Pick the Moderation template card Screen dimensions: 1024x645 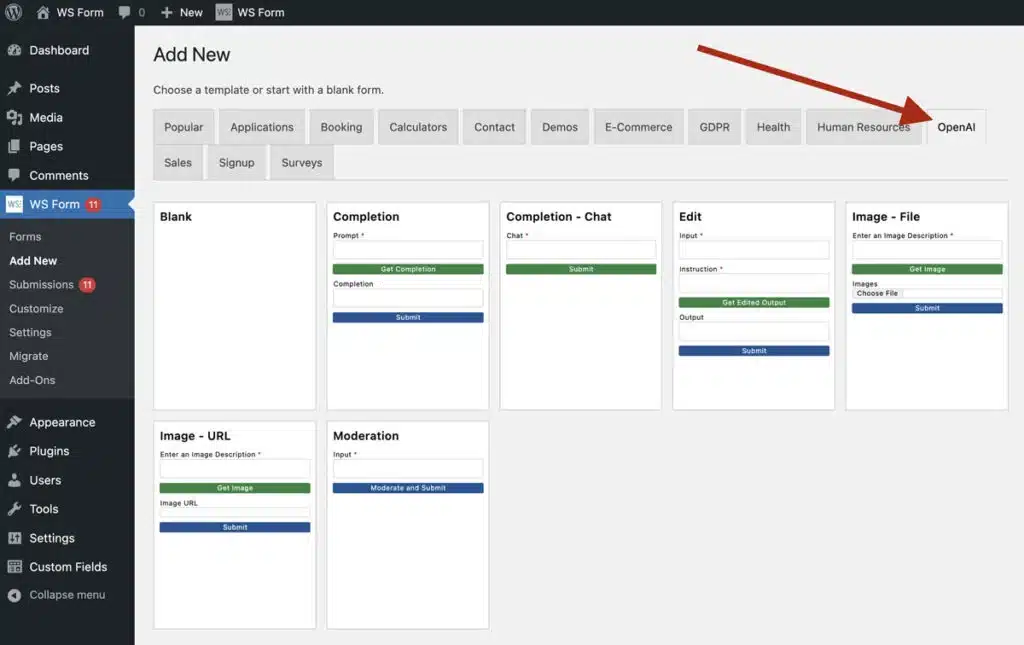[408, 525]
